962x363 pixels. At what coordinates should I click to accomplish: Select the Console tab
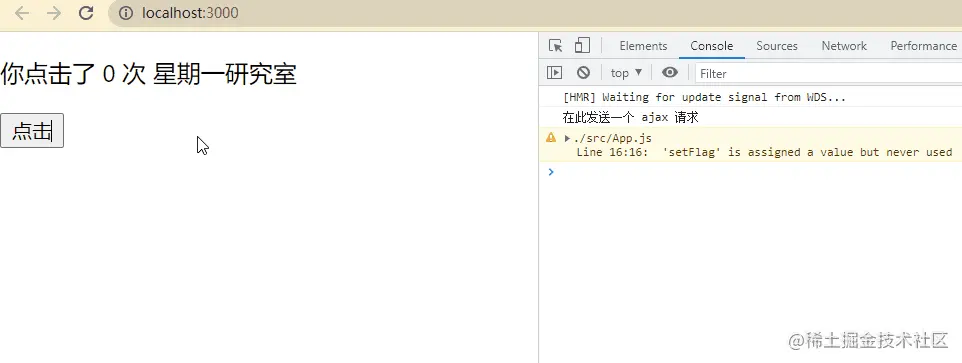(x=712, y=46)
